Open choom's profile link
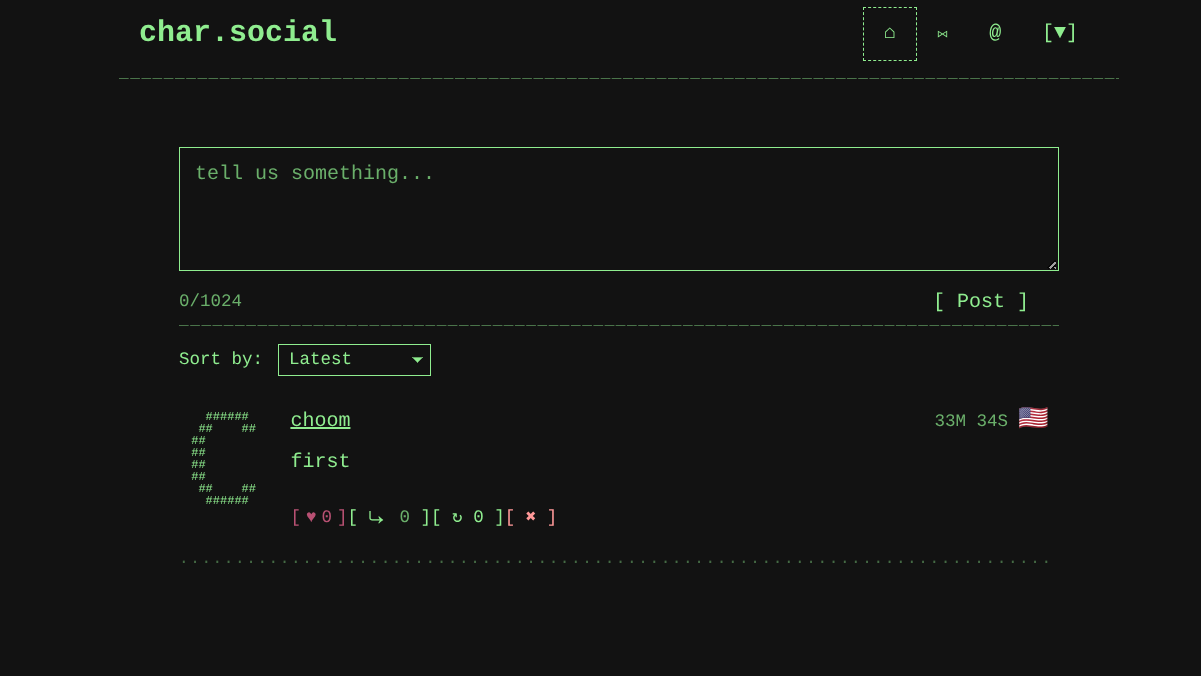Viewport: 1201px width, 676px height. click(x=320, y=420)
